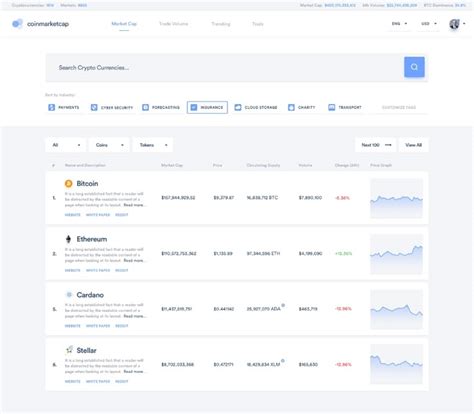Image resolution: width=474 pixels, height=414 pixels.
Task: Open Cardano's Reddit link
Action: click(x=122, y=326)
